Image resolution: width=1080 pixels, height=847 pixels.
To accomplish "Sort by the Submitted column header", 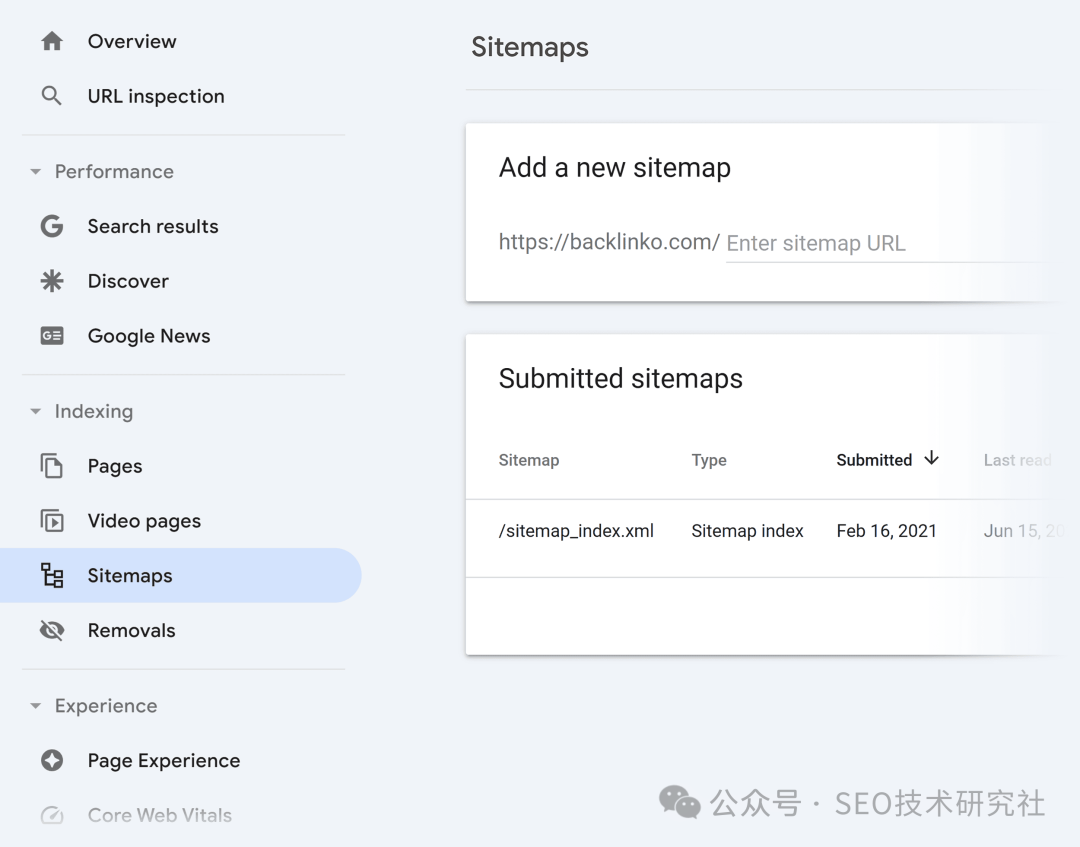I will click(874, 460).
